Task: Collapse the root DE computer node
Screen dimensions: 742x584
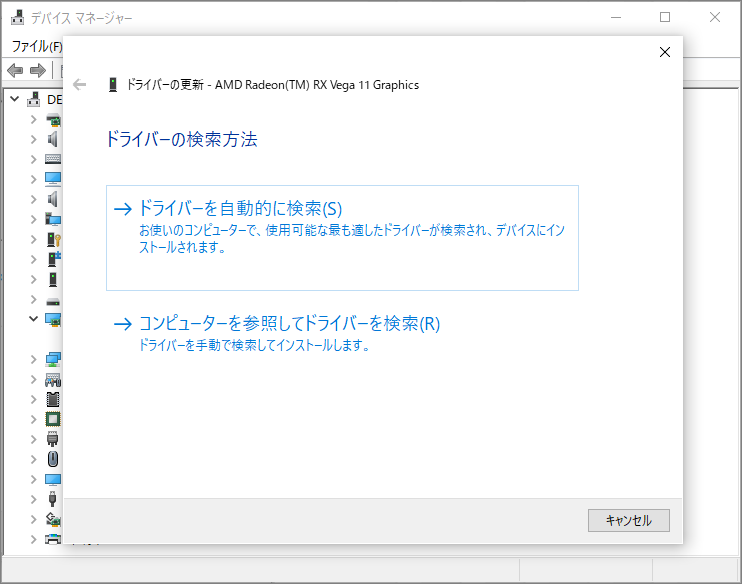Action: (x=15, y=99)
